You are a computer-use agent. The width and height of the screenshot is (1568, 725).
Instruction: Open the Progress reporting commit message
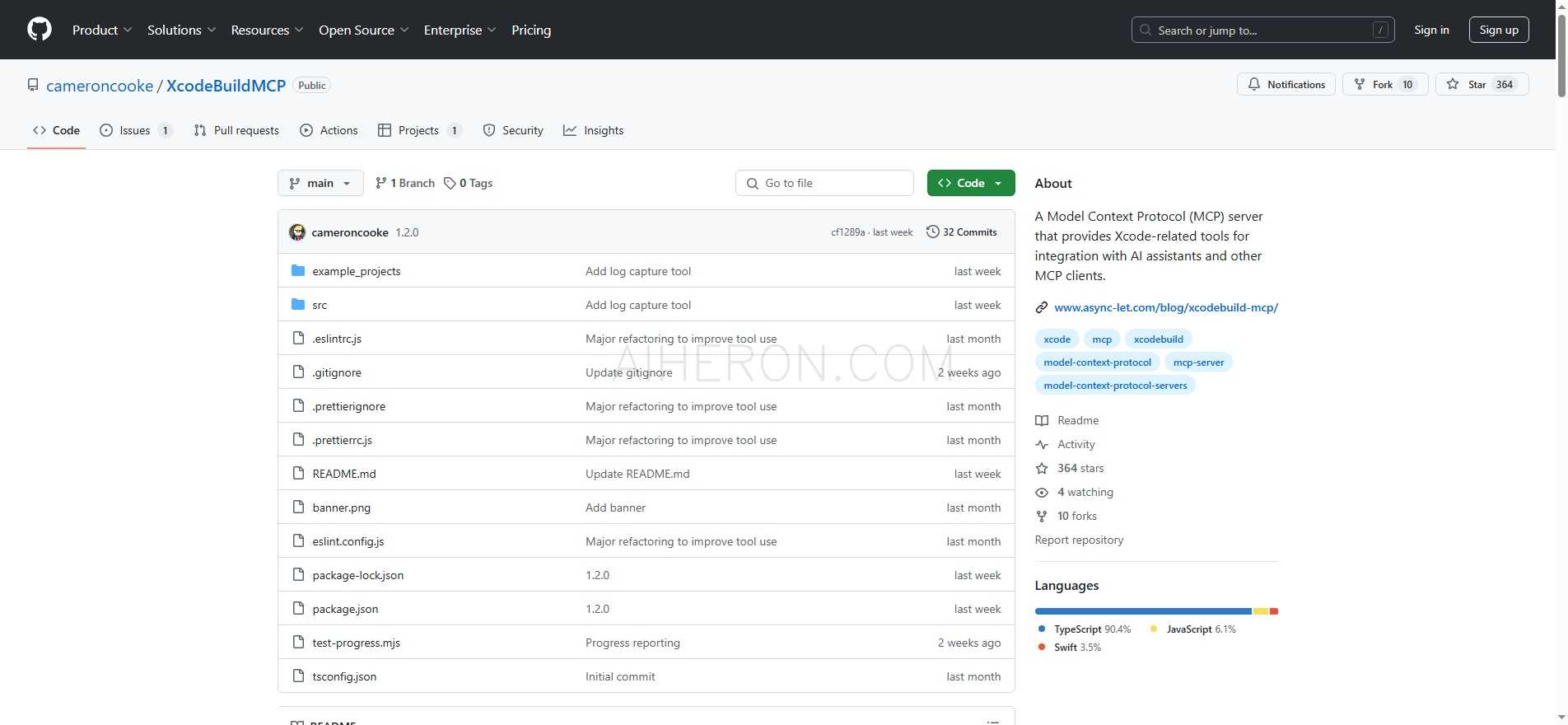(632, 643)
